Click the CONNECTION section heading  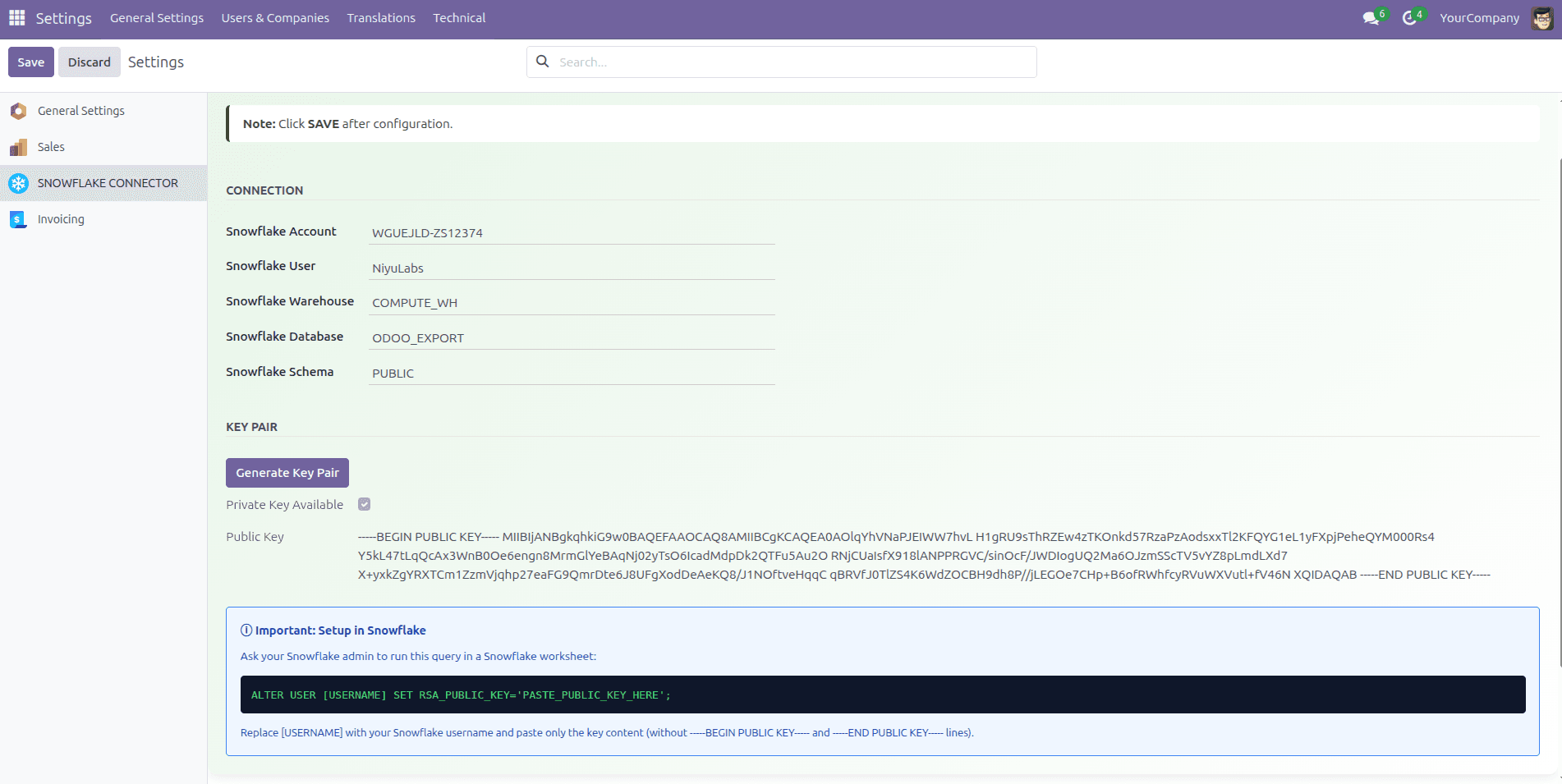[264, 190]
